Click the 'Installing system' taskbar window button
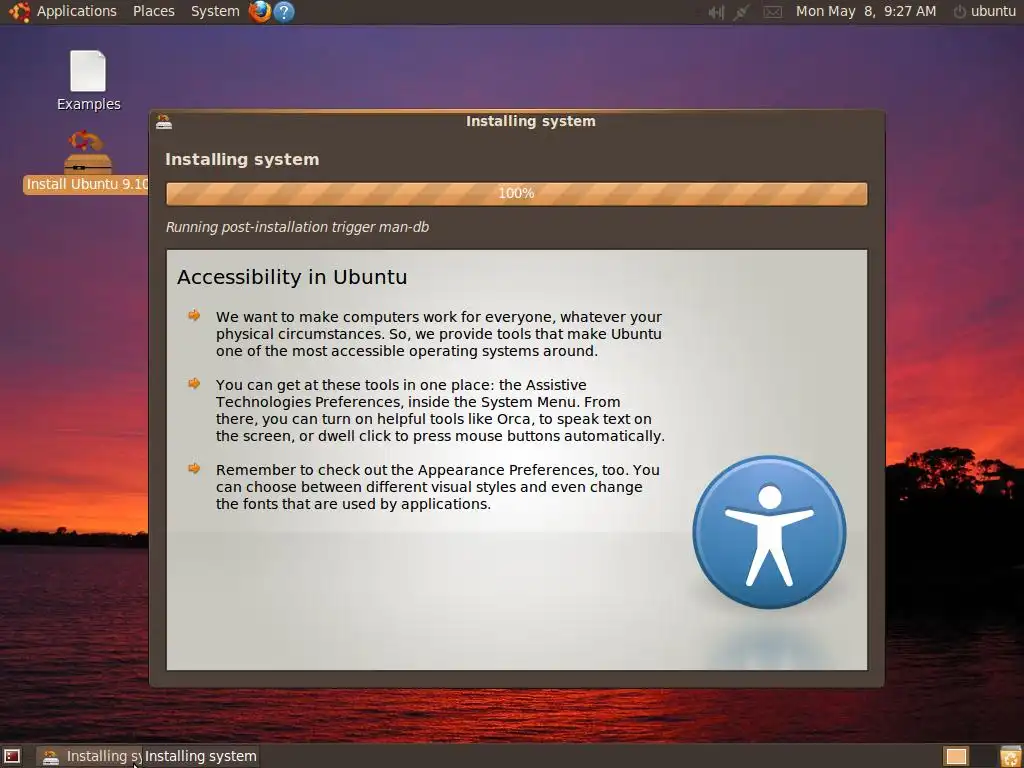The width and height of the screenshot is (1024, 768). pos(89,756)
